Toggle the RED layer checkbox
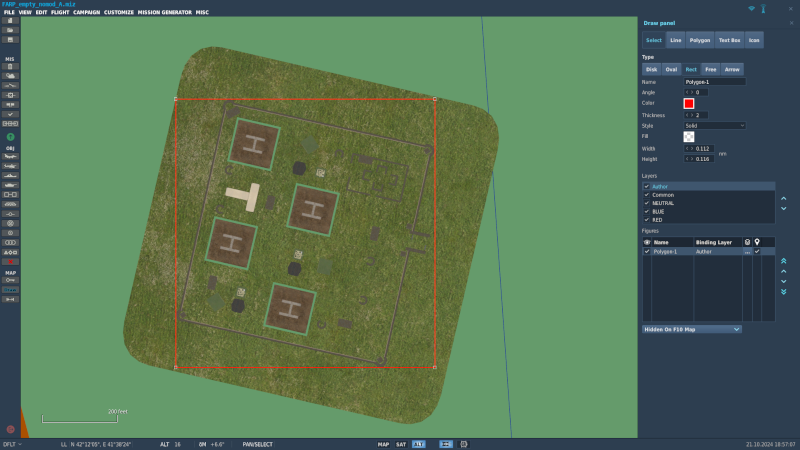The image size is (800, 450). (647, 219)
